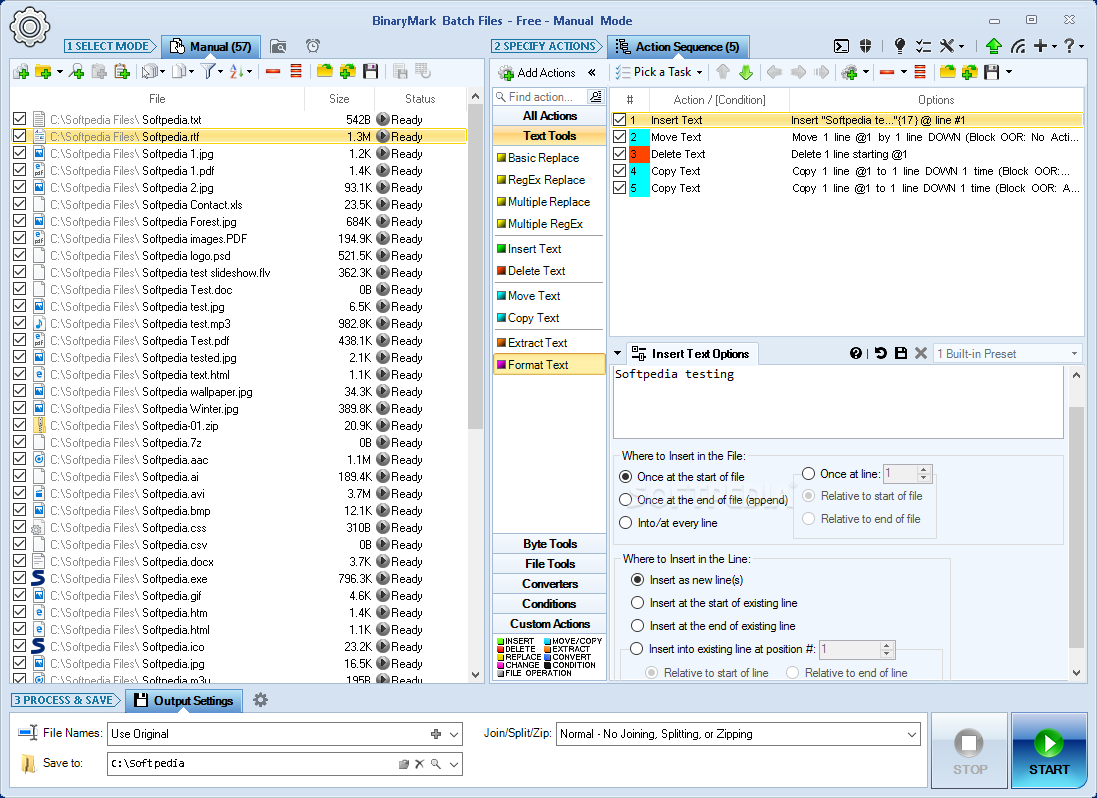Toggle the checkbox for action 2 Move Text

pyautogui.click(x=619, y=137)
